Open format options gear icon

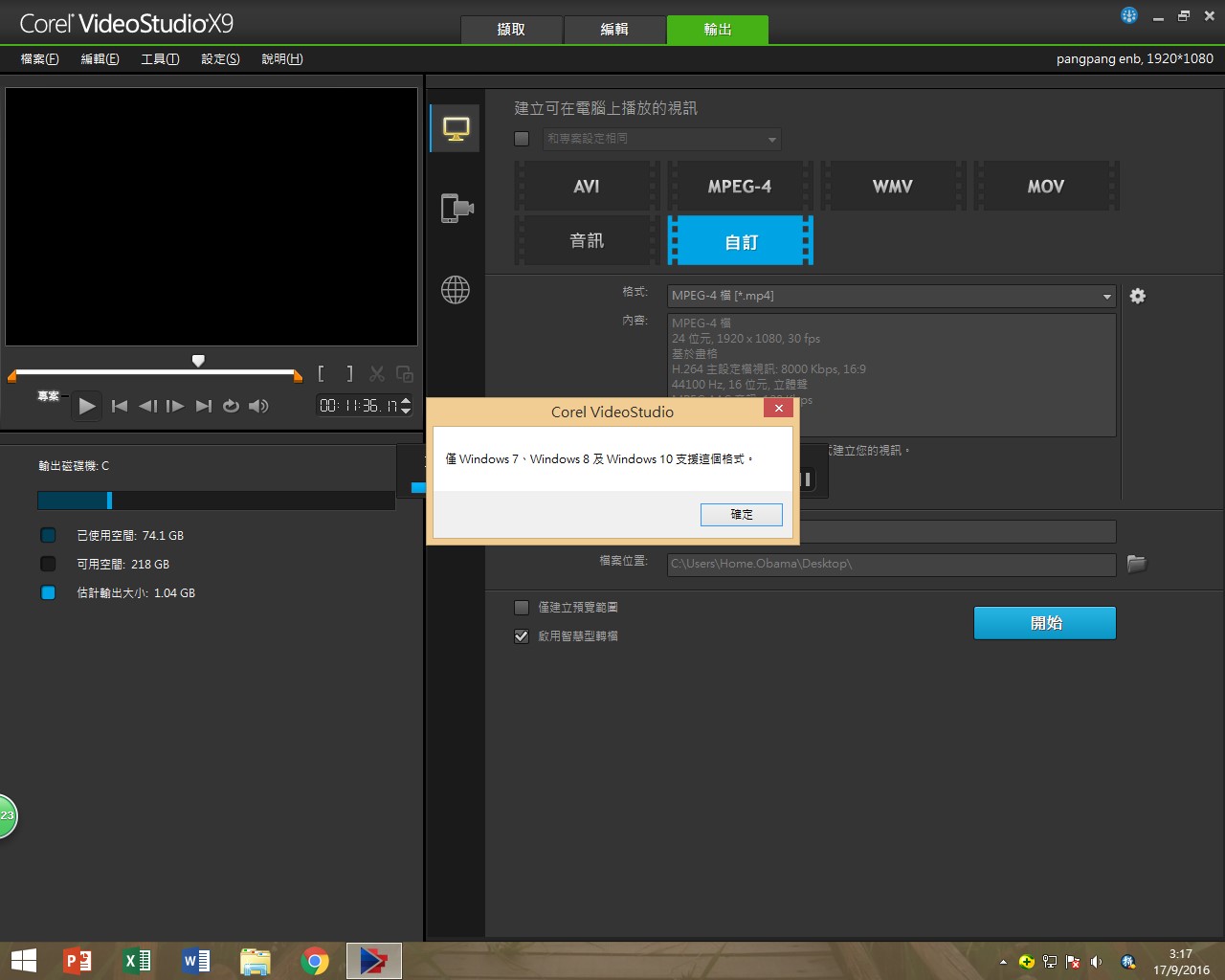(1137, 296)
